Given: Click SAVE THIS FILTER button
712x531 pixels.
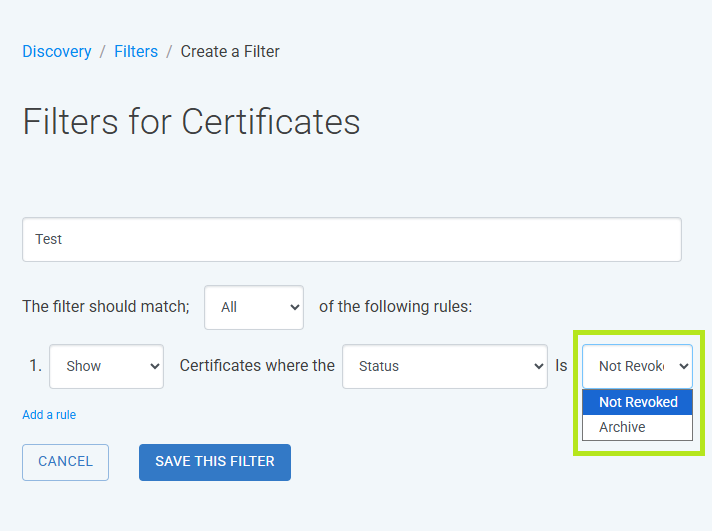Looking at the screenshot, I should pyautogui.click(x=215, y=462).
